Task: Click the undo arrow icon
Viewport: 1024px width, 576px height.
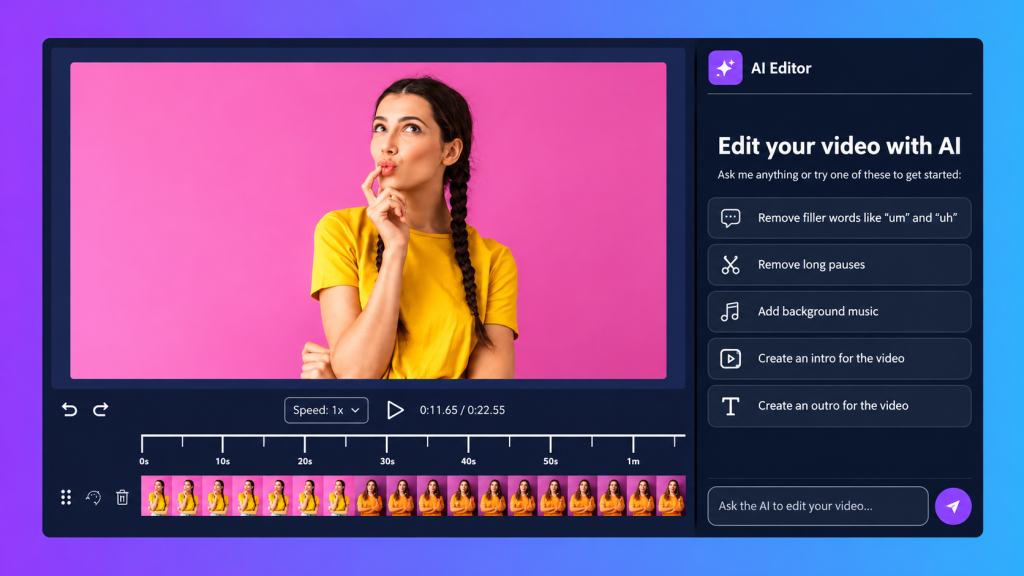Action: (x=69, y=409)
